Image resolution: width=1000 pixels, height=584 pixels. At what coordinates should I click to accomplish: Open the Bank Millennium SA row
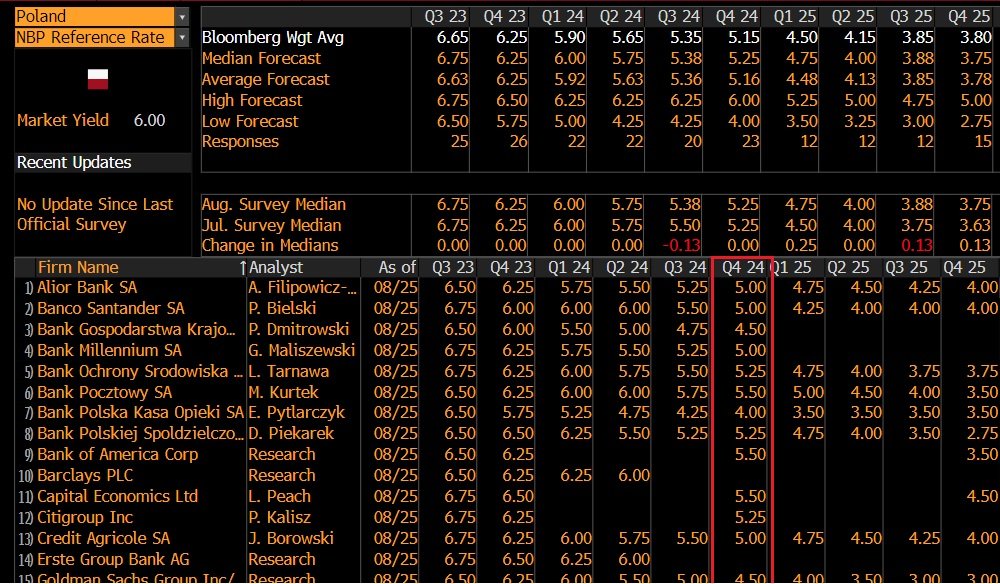coord(109,351)
